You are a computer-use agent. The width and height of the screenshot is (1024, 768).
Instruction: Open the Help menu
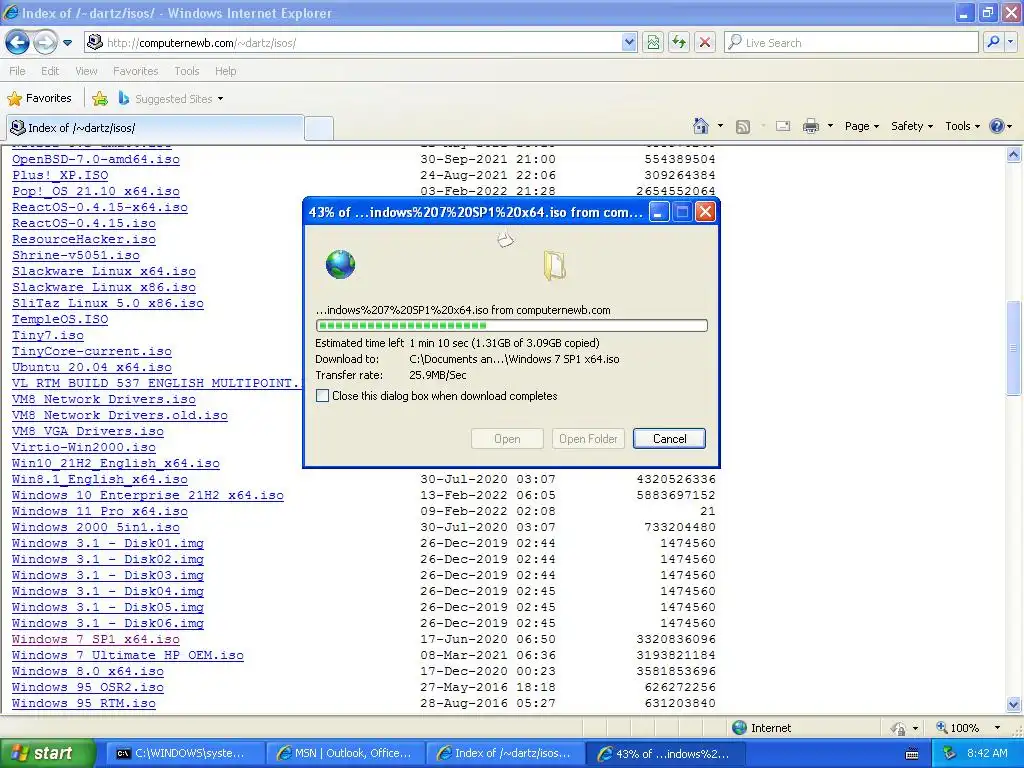225,71
